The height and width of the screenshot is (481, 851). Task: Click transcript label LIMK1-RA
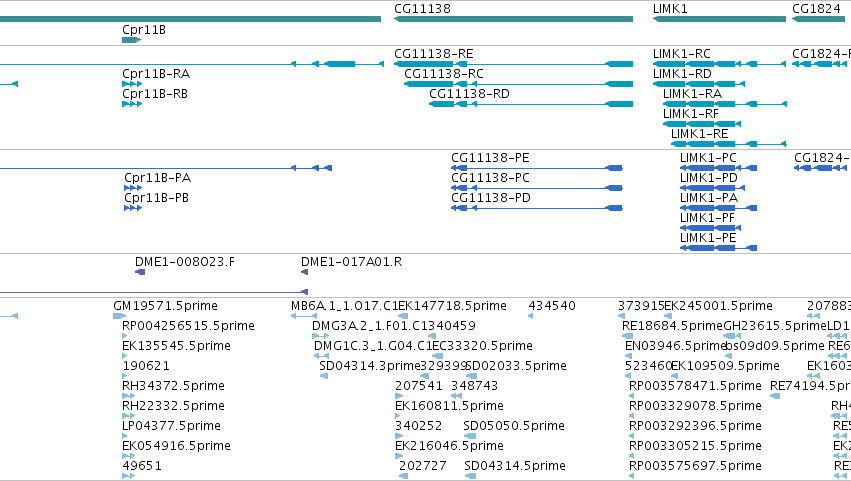(x=693, y=94)
